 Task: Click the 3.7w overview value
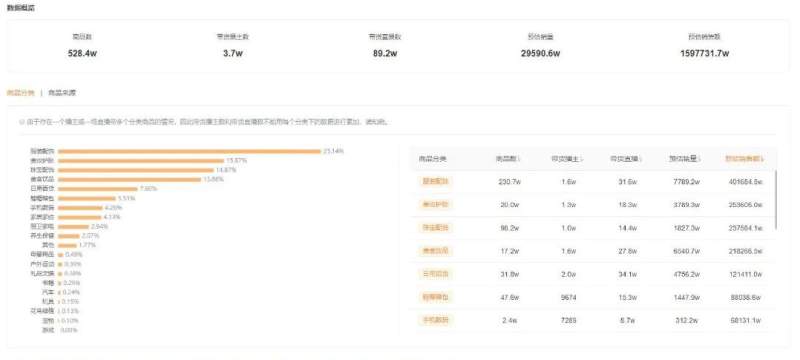pyautogui.click(x=233, y=54)
